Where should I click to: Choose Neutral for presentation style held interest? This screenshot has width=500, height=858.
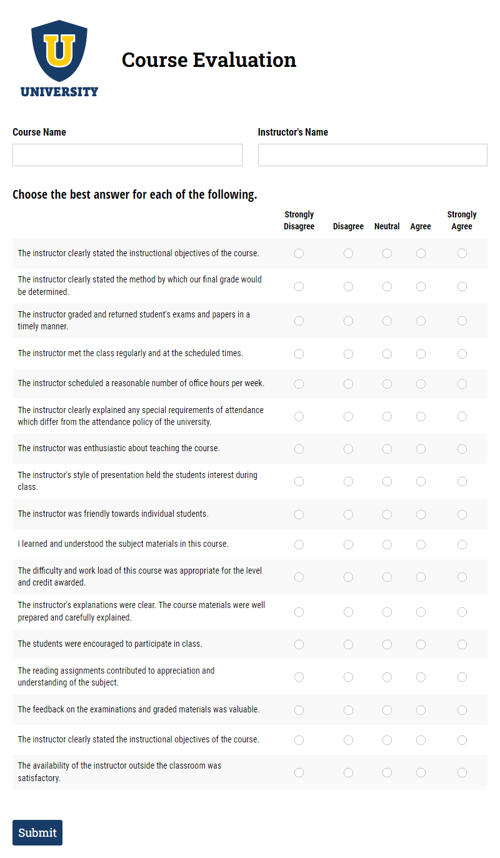tap(387, 482)
